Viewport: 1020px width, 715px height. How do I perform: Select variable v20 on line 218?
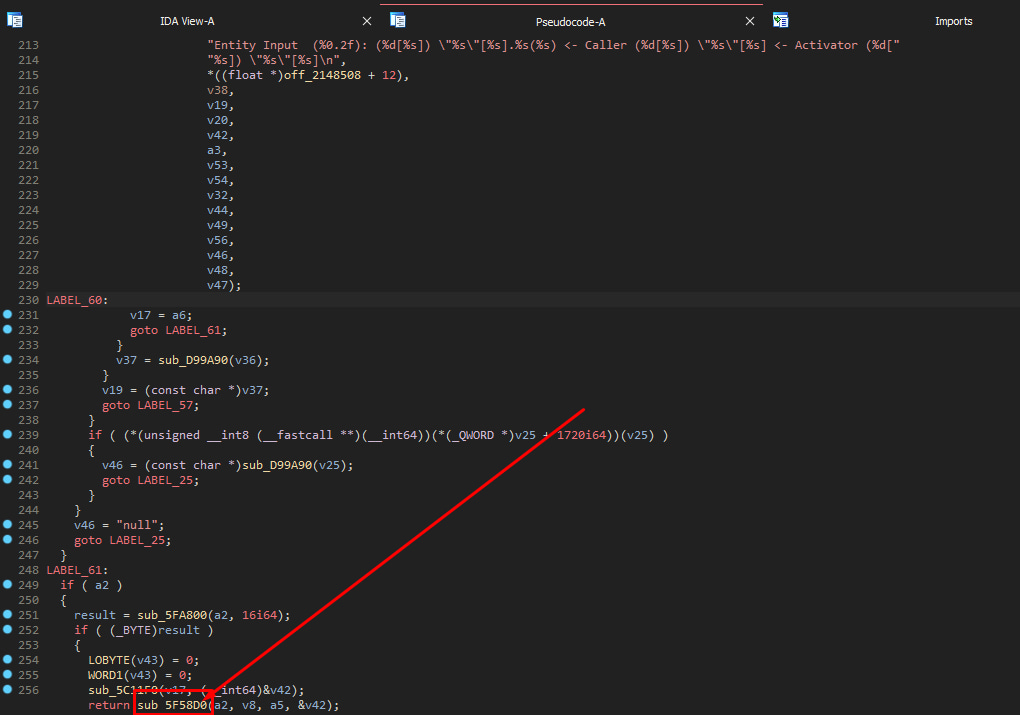click(217, 120)
